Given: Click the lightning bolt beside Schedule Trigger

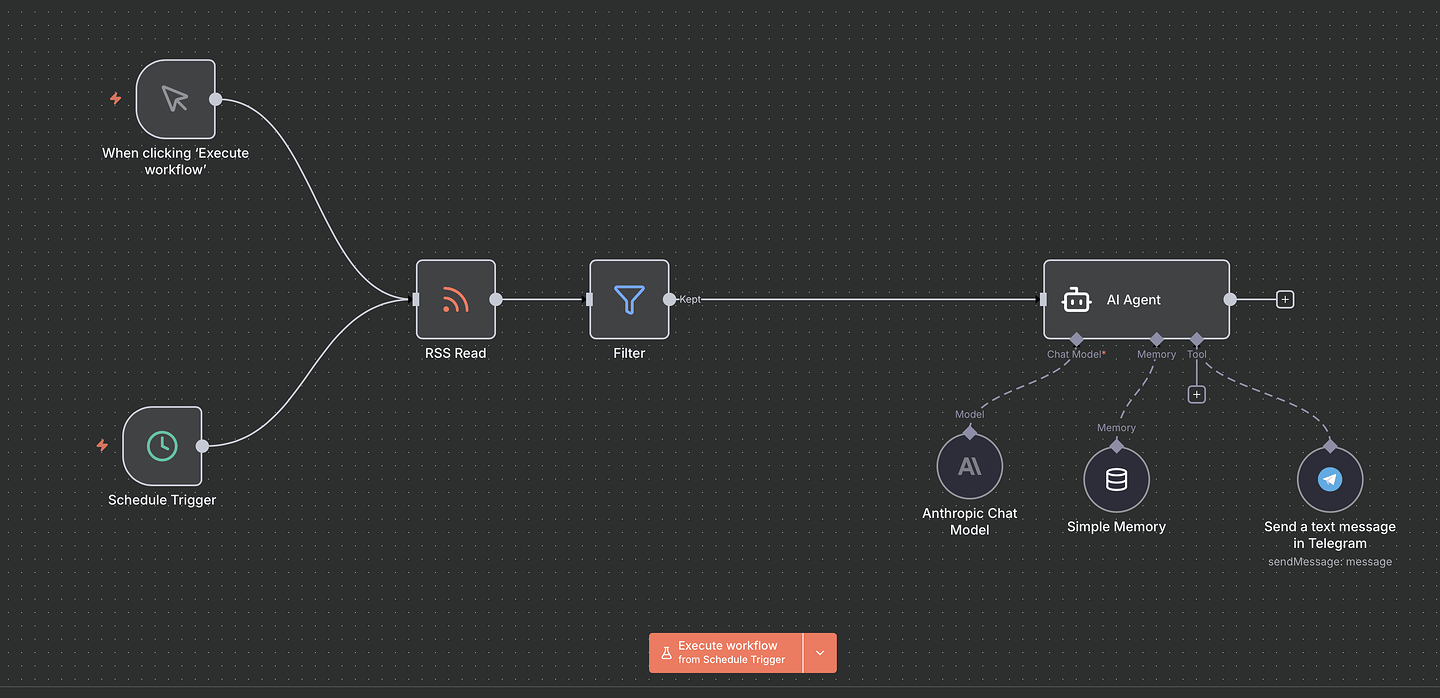Looking at the screenshot, I should point(101,446).
